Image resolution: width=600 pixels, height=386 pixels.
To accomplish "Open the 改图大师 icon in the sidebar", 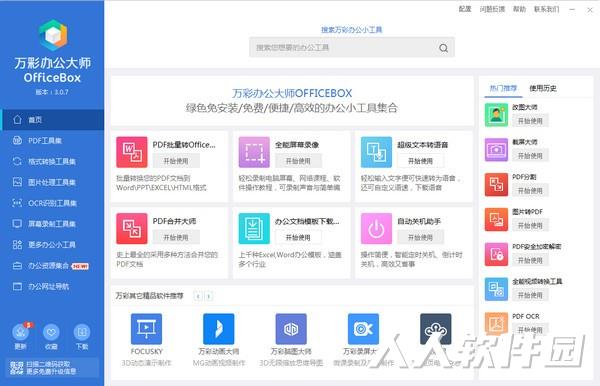I will (x=496, y=115).
